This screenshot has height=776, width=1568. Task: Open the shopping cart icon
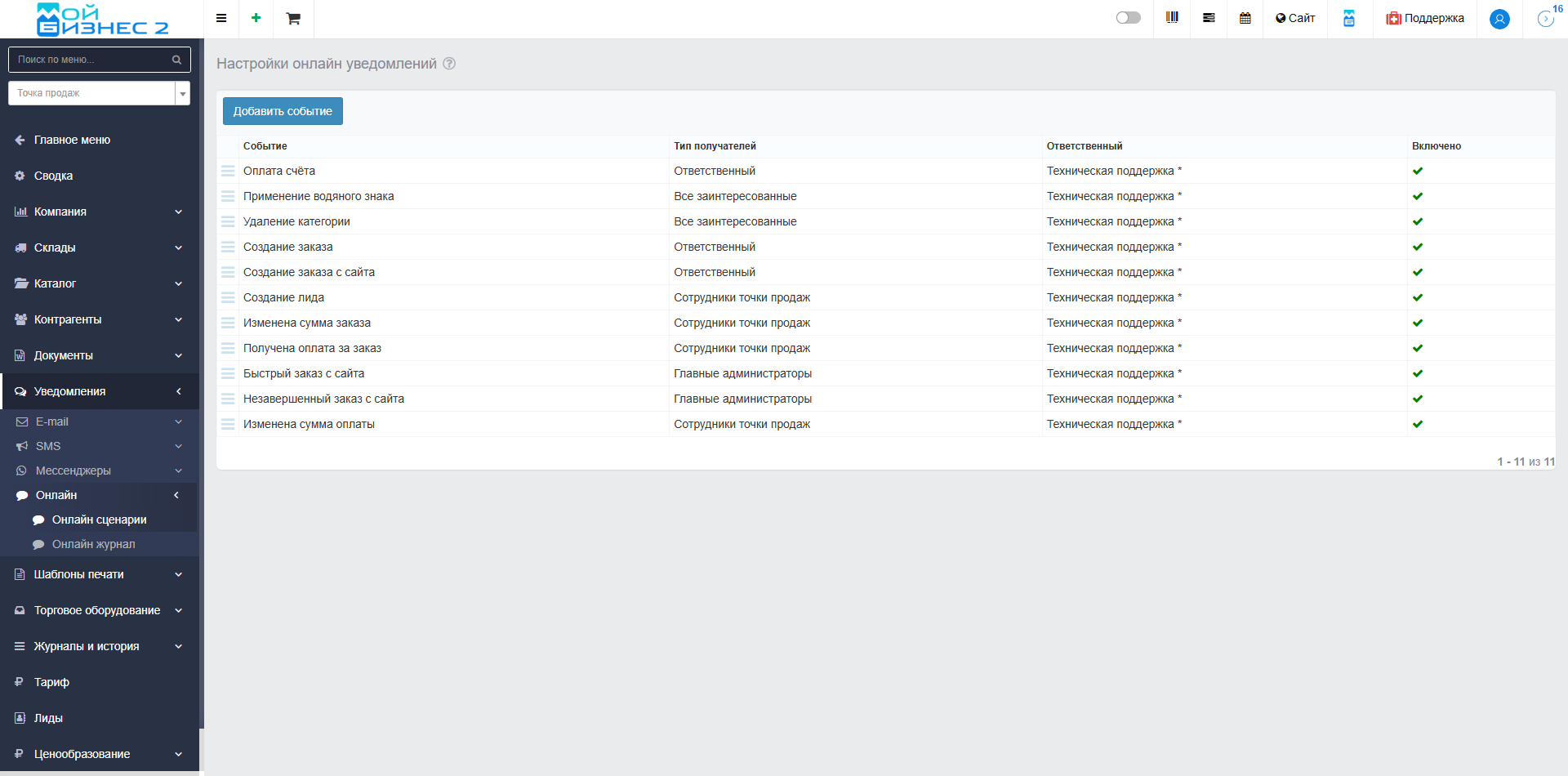[293, 19]
